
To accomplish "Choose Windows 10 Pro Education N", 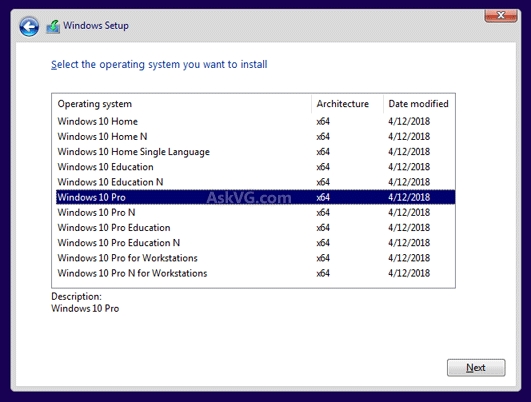I will pos(255,243).
